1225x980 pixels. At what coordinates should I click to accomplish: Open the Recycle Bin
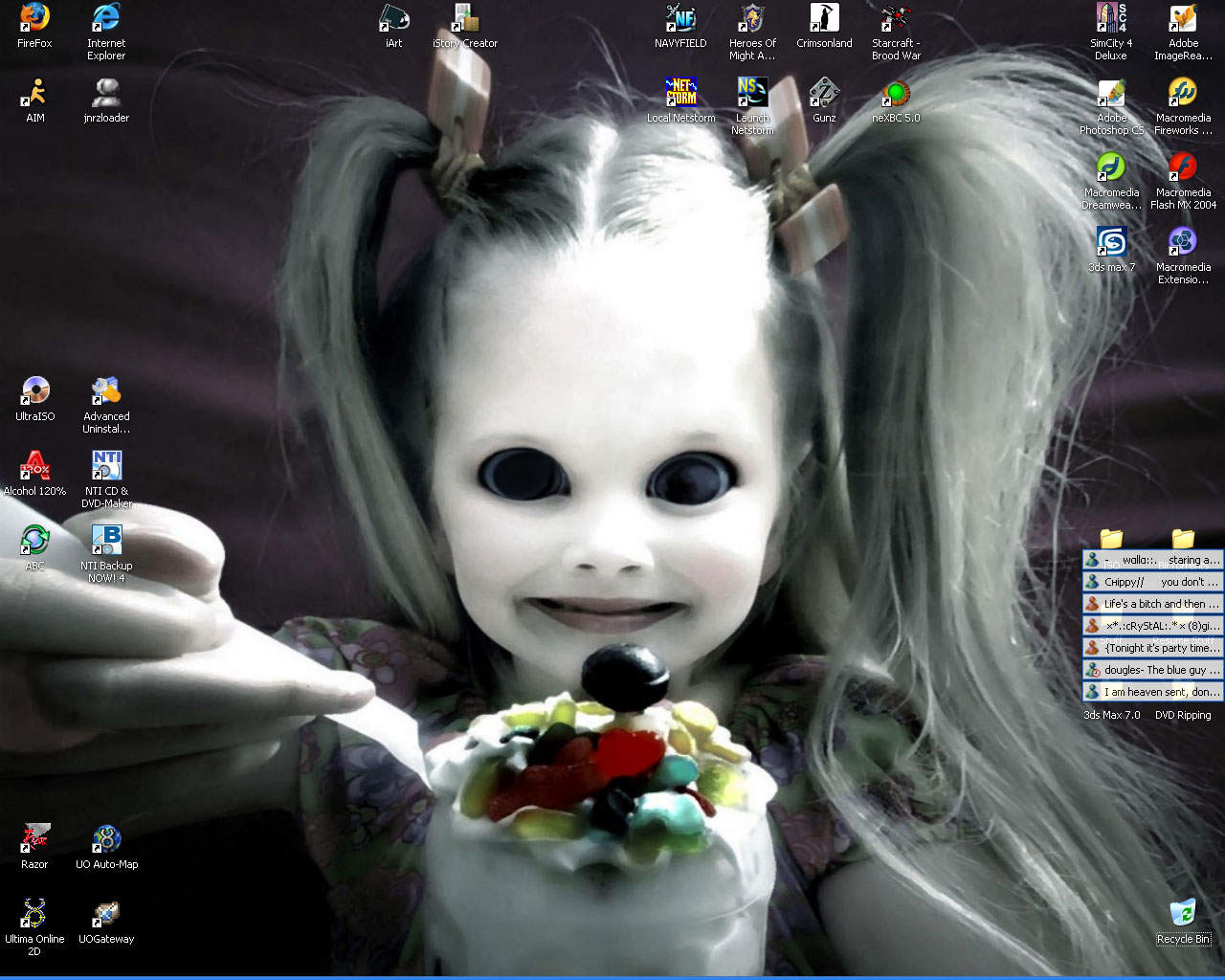1183,915
